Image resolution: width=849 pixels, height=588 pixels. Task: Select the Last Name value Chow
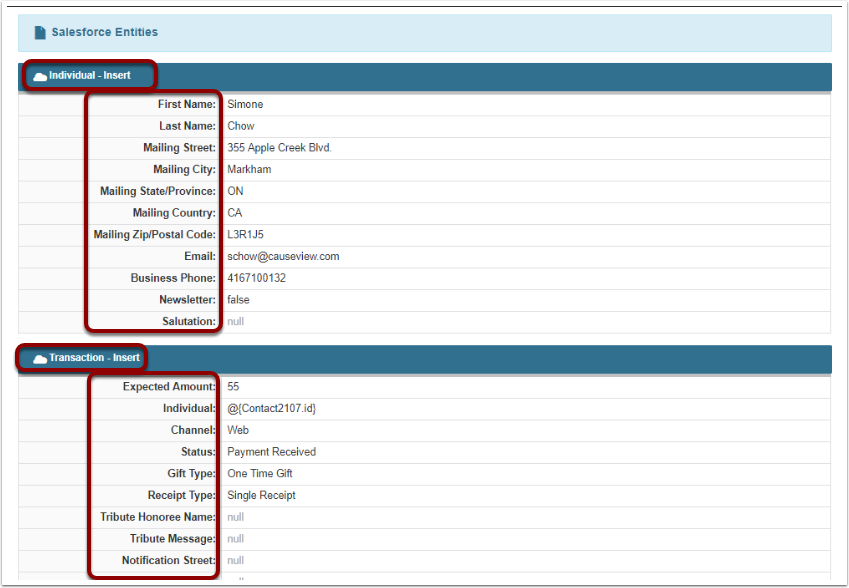click(x=240, y=126)
